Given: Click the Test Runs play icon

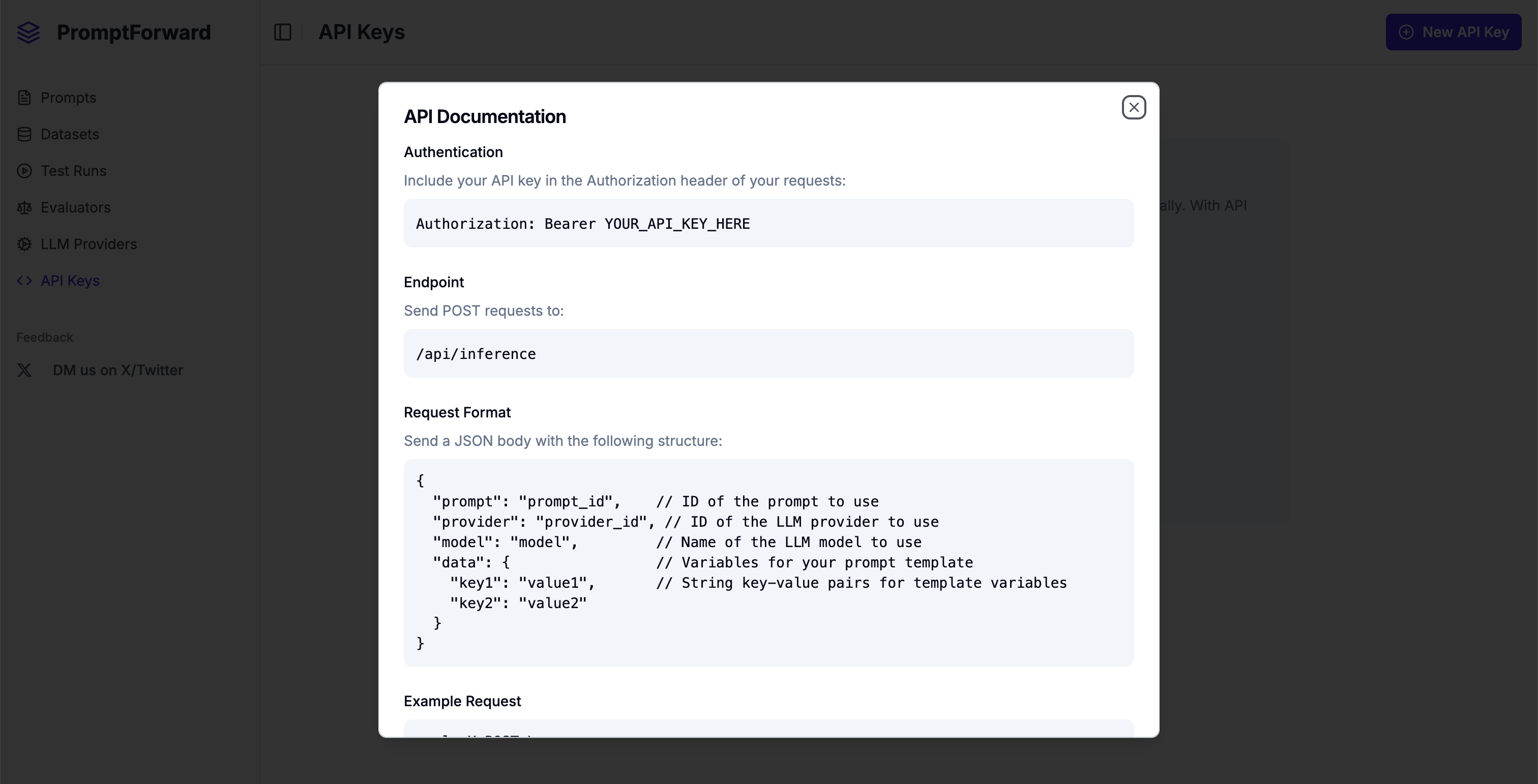Looking at the screenshot, I should (24, 171).
